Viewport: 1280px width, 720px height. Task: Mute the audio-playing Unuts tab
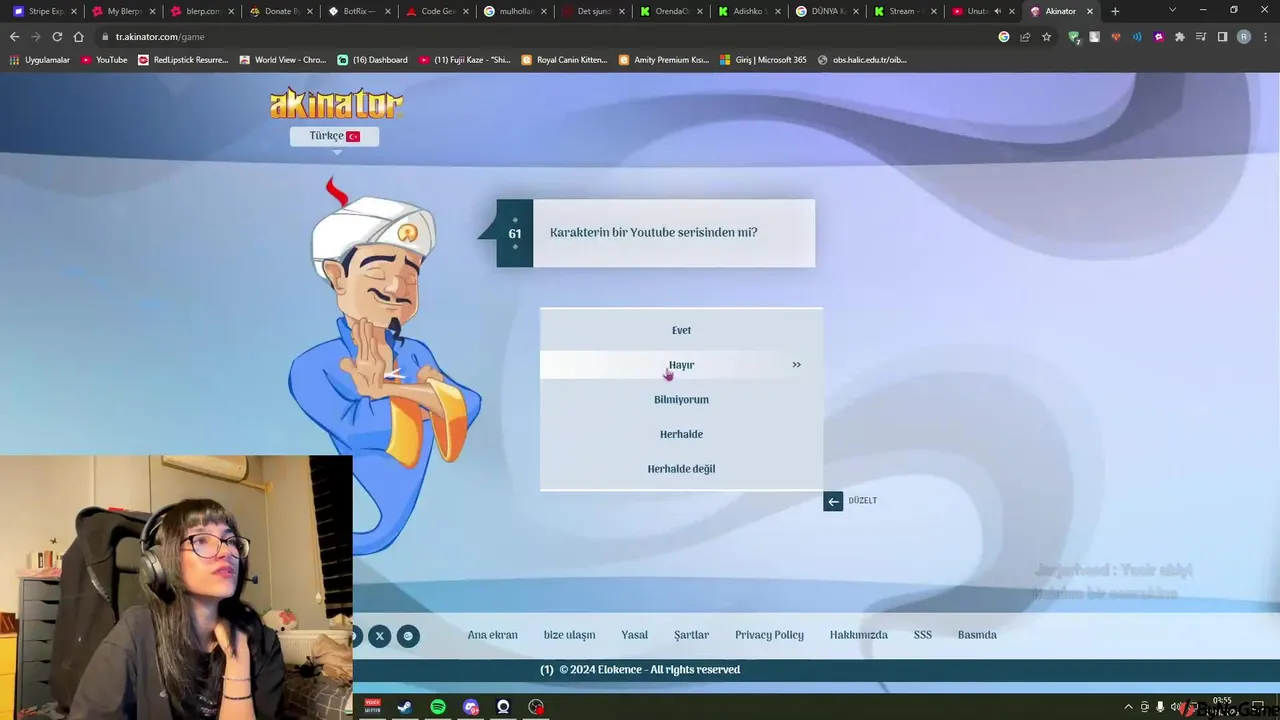coord(997,11)
